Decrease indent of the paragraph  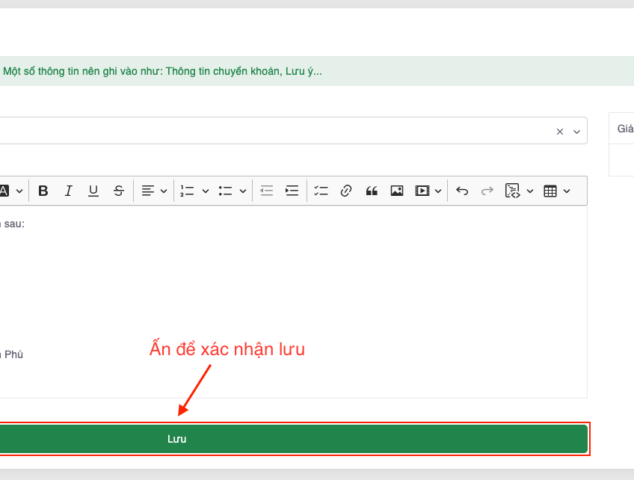266,191
